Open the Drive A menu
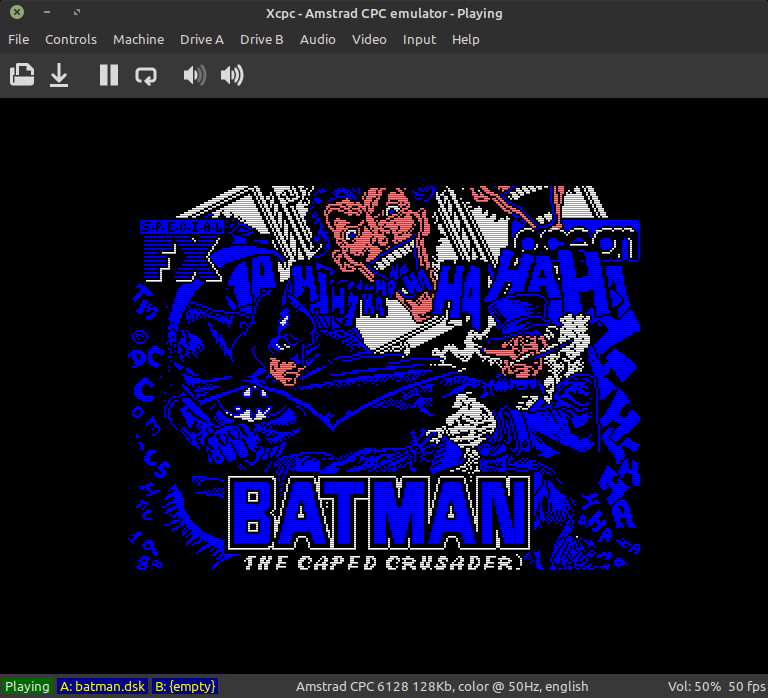 (202, 40)
